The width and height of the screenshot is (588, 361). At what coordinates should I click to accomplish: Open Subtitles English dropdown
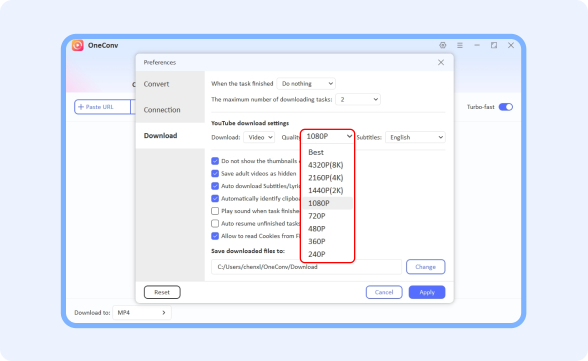tap(415, 137)
